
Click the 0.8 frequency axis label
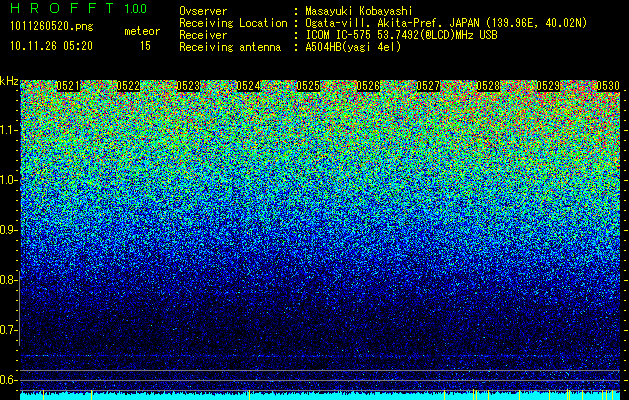coord(8,280)
